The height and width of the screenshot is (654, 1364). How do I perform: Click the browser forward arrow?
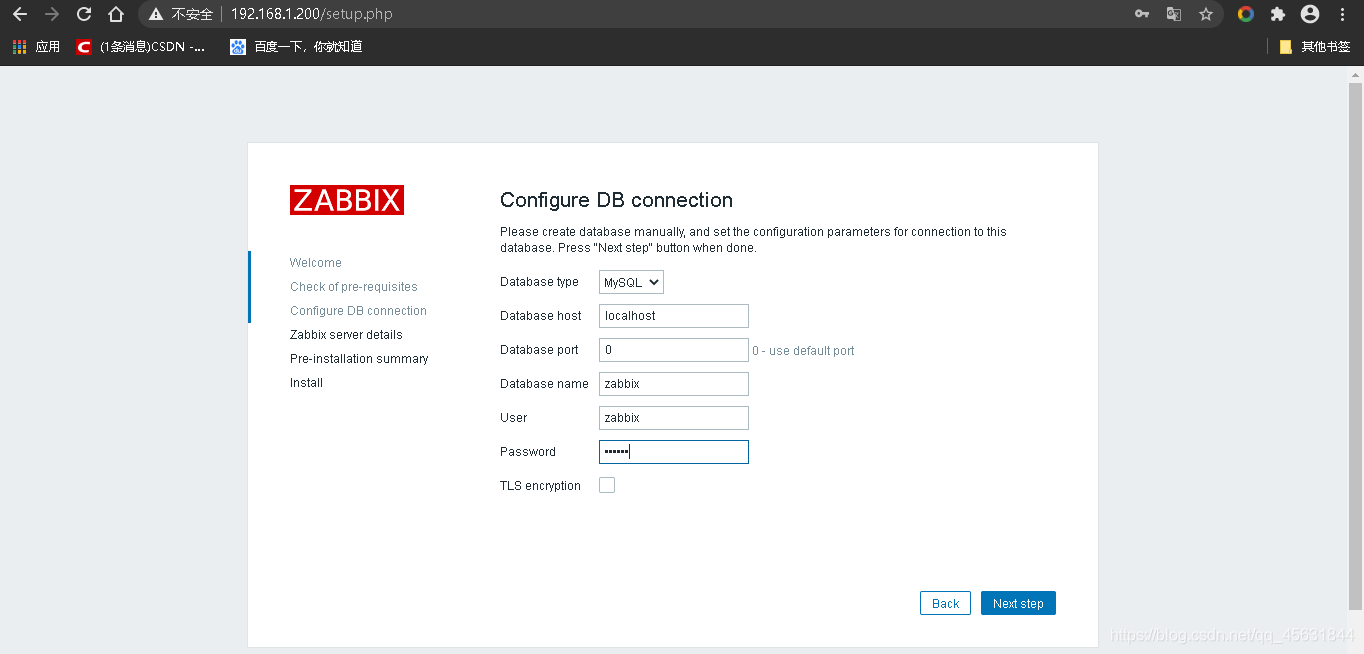(x=52, y=14)
